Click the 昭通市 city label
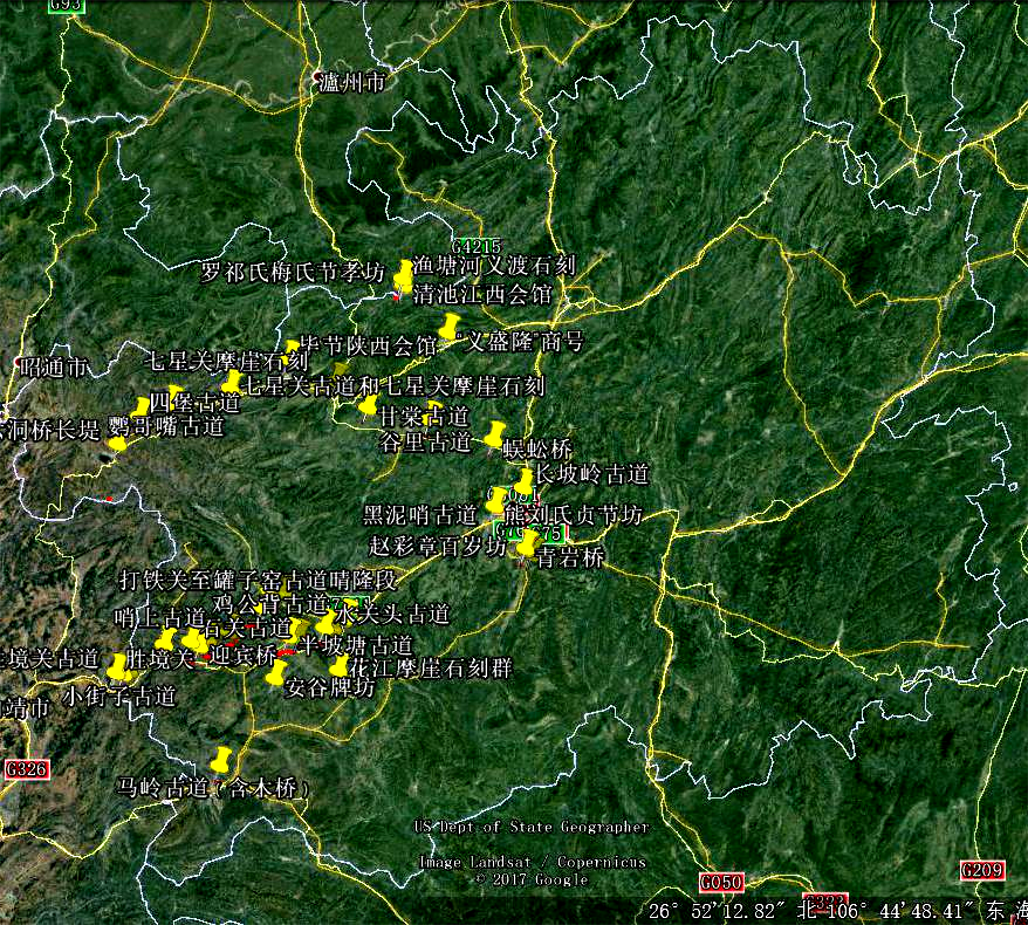The height and width of the screenshot is (926, 1029). [x=52, y=367]
